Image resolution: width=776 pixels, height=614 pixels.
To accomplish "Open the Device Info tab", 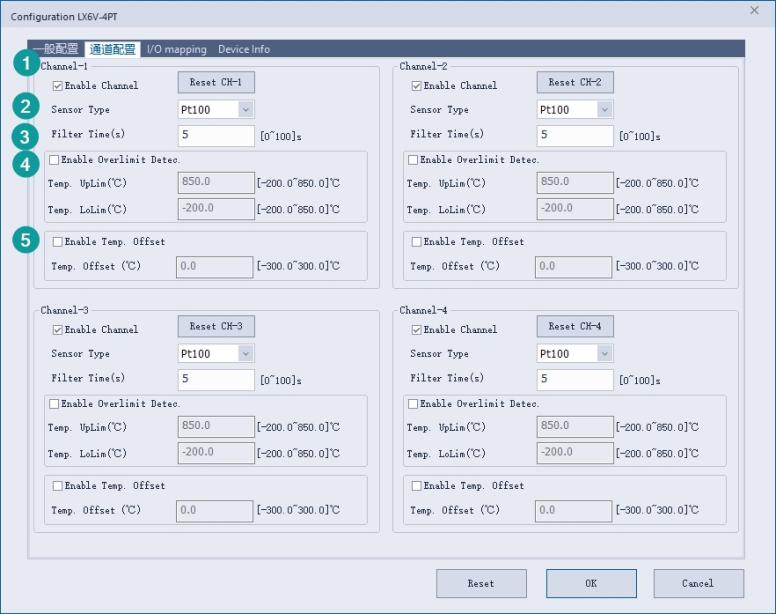I will (x=244, y=49).
